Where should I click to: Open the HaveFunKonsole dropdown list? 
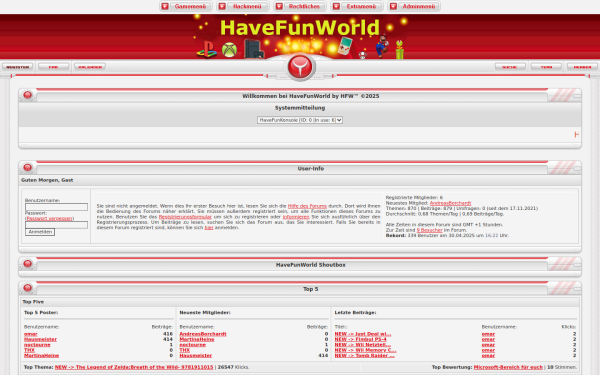pyautogui.click(x=300, y=120)
